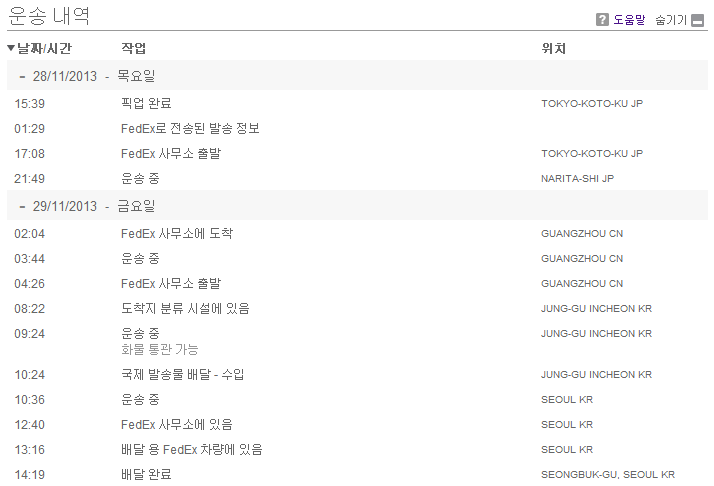Click the help question mark icon
Screen dimensions: 714x486
coord(602,20)
